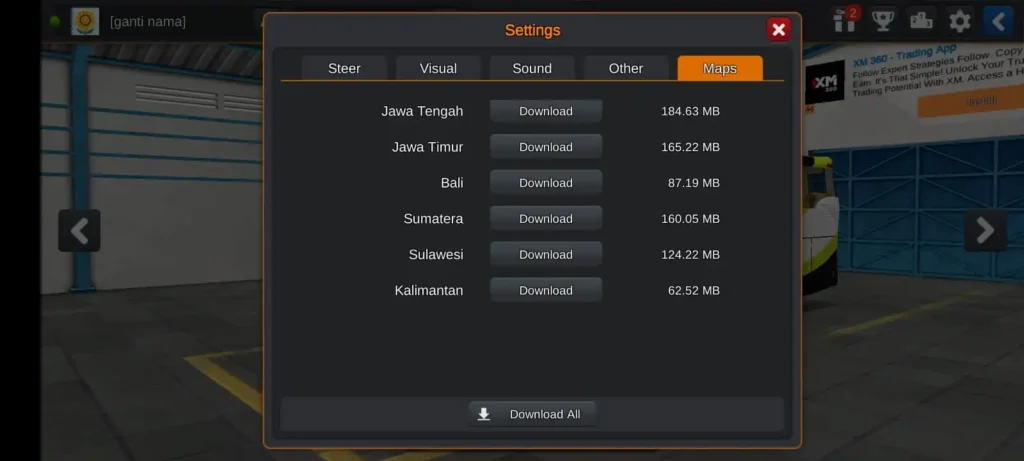Image resolution: width=1024 pixels, height=461 pixels.
Task: Download the Jawa Timur map
Action: coord(546,147)
